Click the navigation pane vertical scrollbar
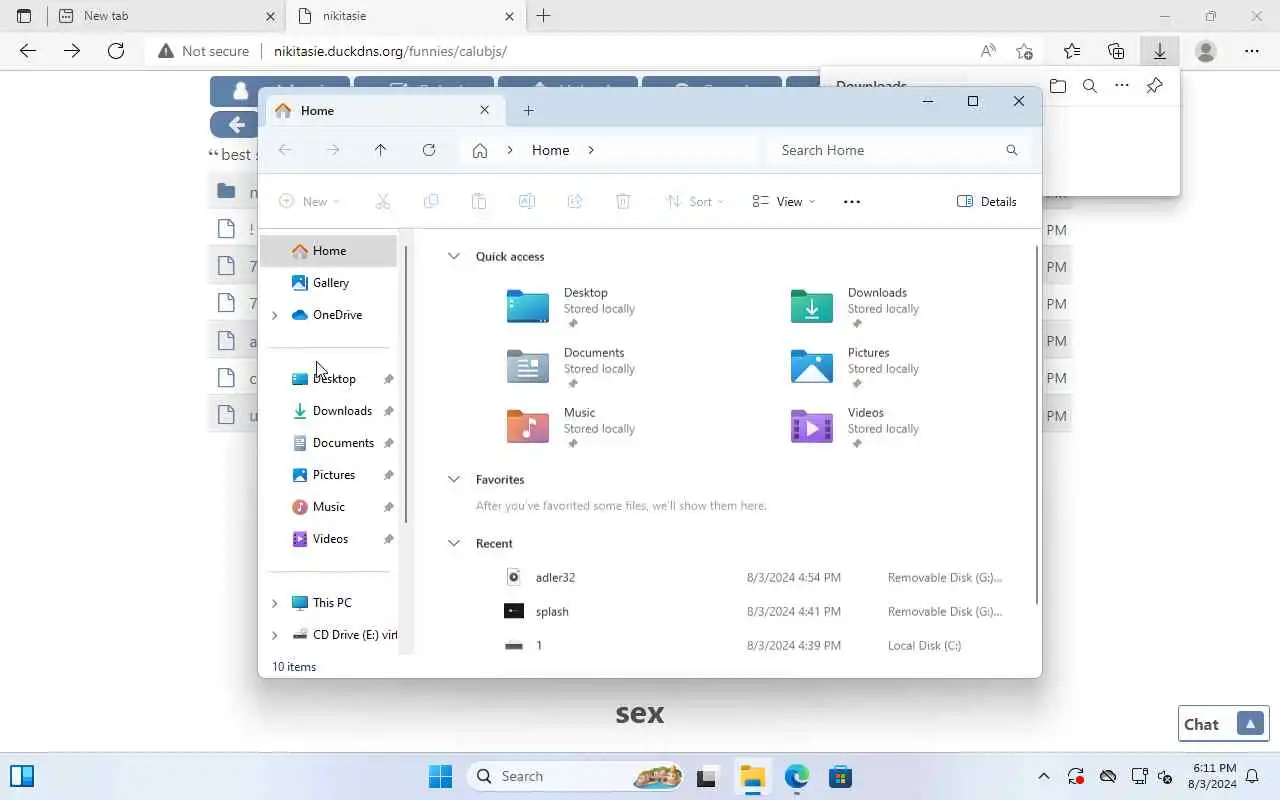Screen dimensions: 1280x800 pyautogui.click(x=406, y=382)
